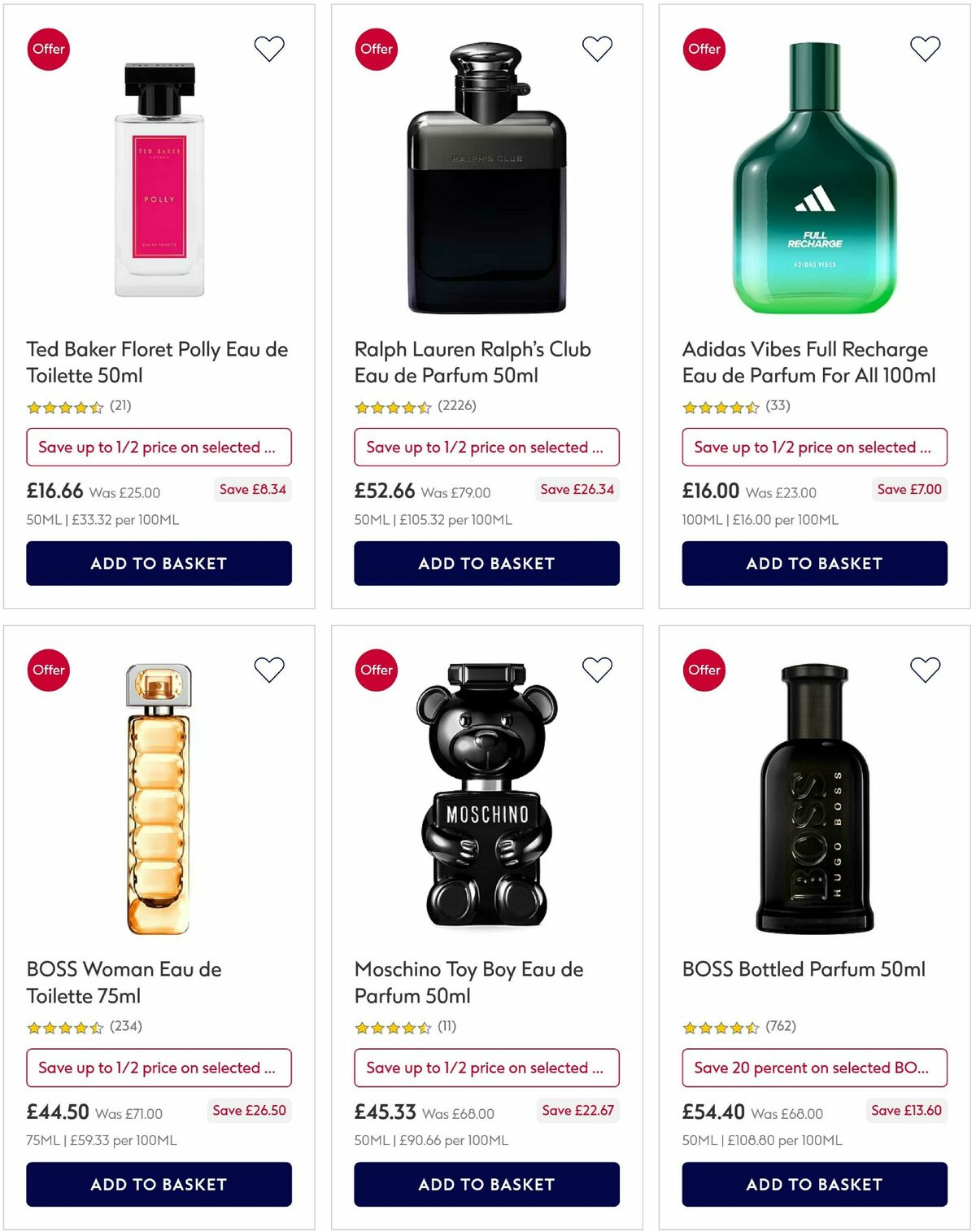Viewport: 976px width, 1232px height.
Task: Click the wishlist heart on Adidas Vibes
Action: pos(925,48)
